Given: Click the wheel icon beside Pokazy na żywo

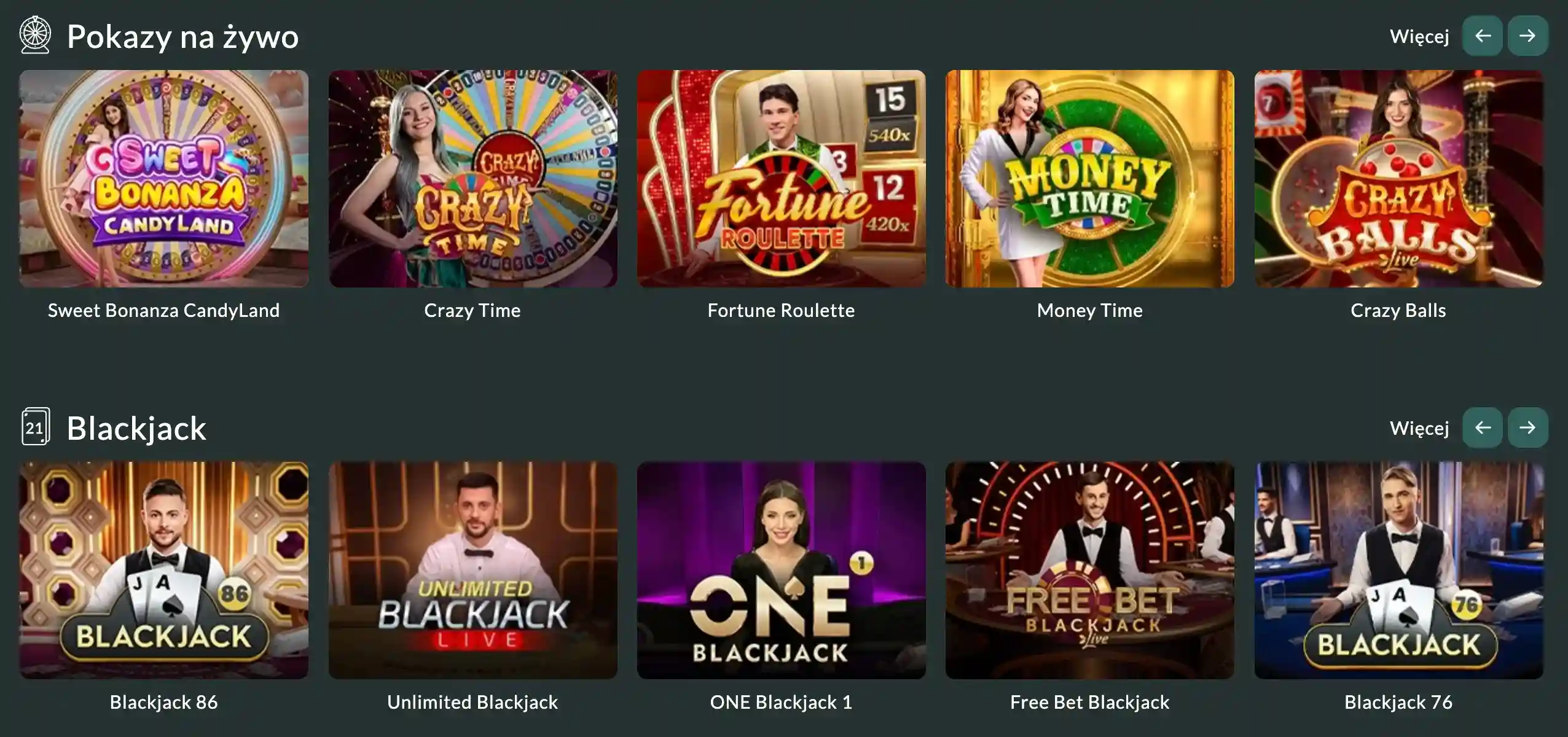Looking at the screenshot, I should tap(35, 35).
